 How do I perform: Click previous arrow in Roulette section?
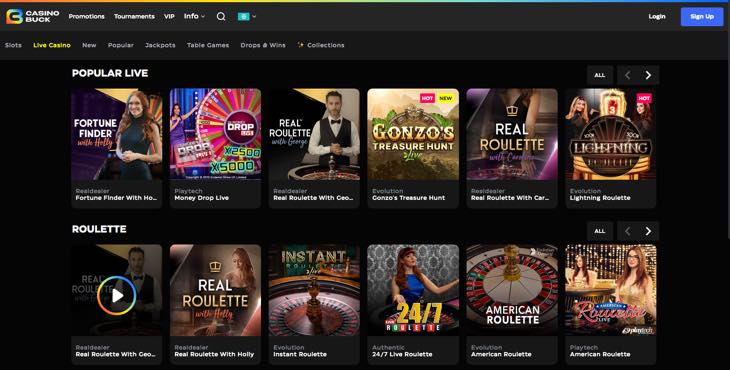click(628, 231)
